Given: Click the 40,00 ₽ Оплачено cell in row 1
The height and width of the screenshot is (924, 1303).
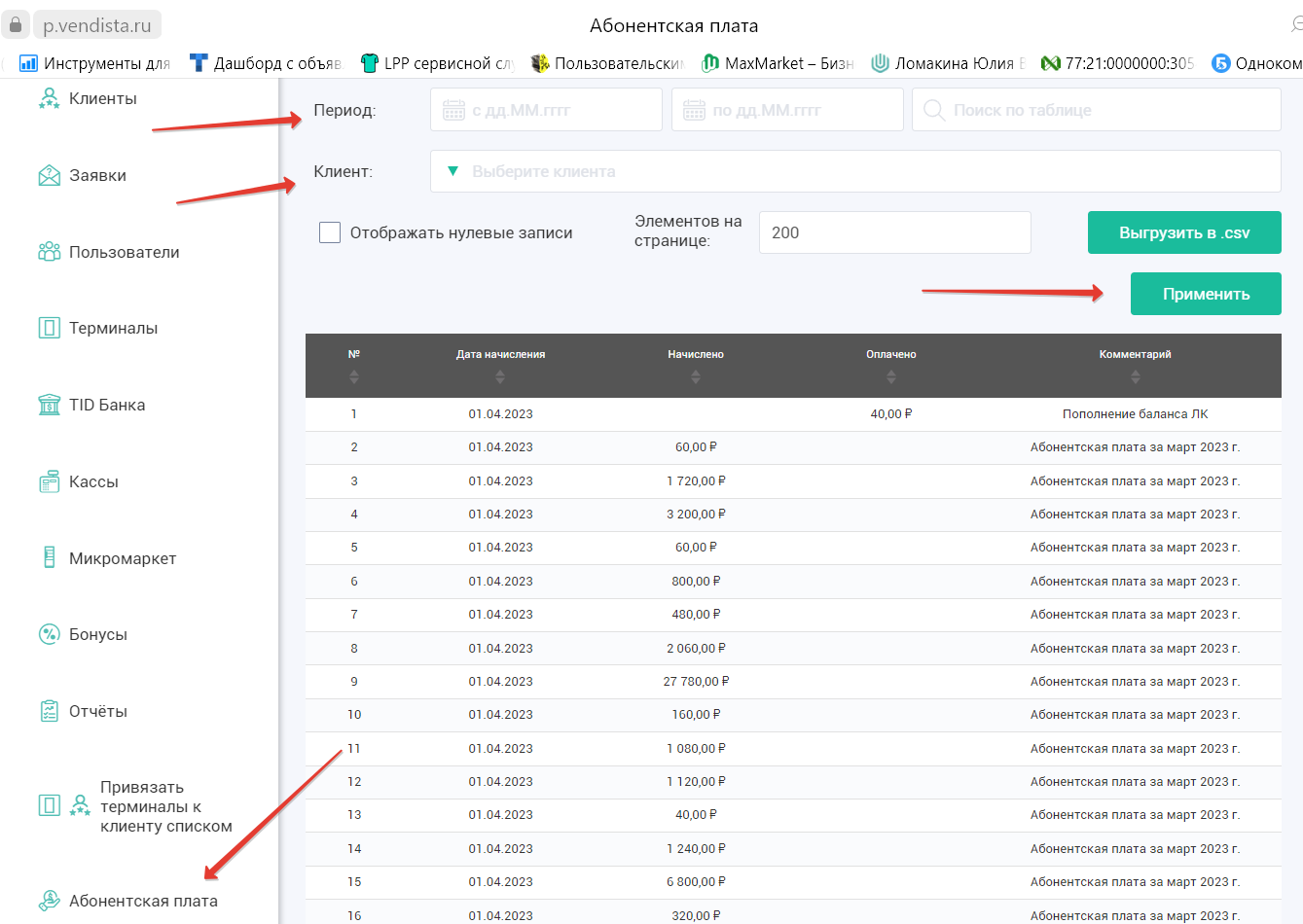Looking at the screenshot, I should tap(891, 413).
